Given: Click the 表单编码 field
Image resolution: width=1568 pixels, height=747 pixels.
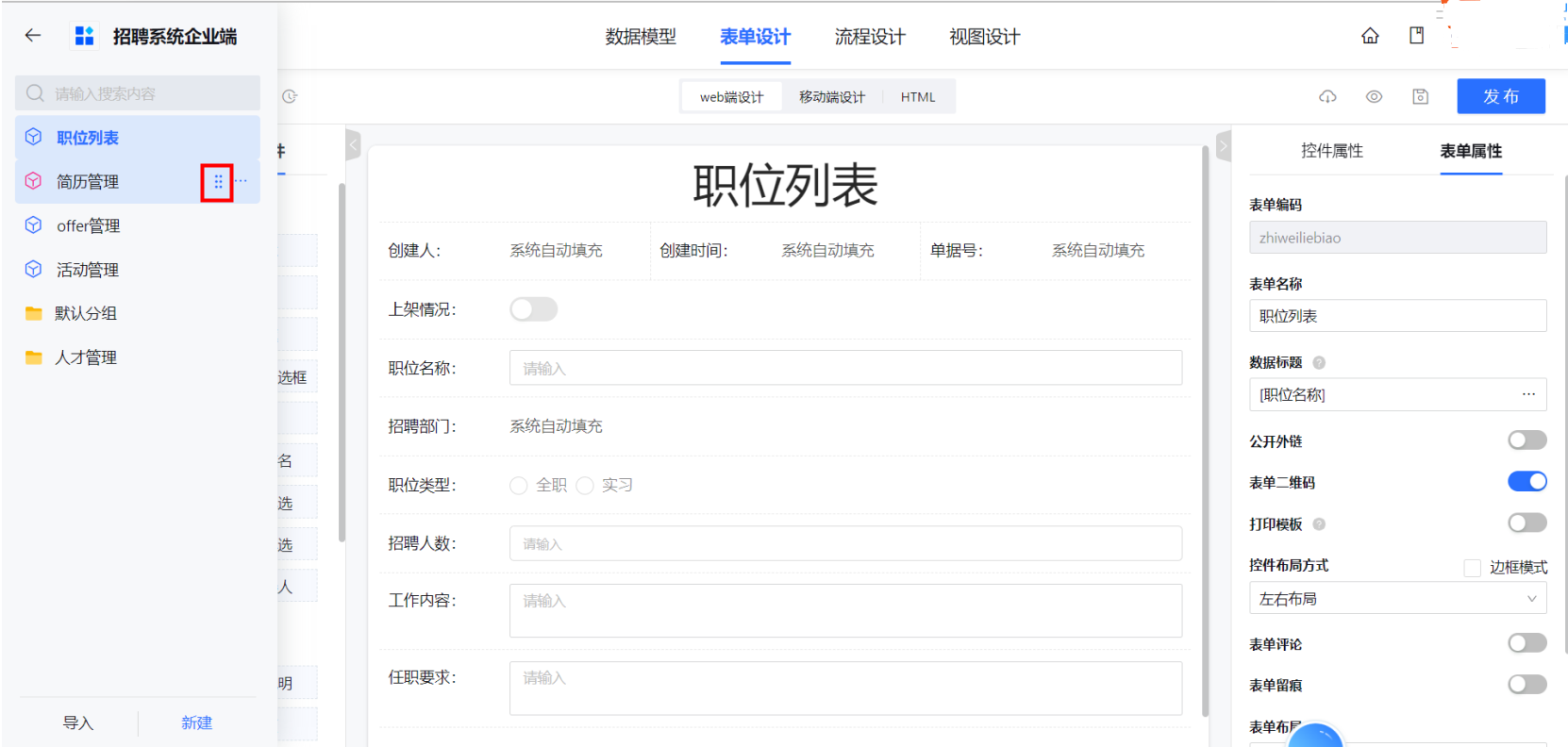Looking at the screenshot, I should 1397,237.
